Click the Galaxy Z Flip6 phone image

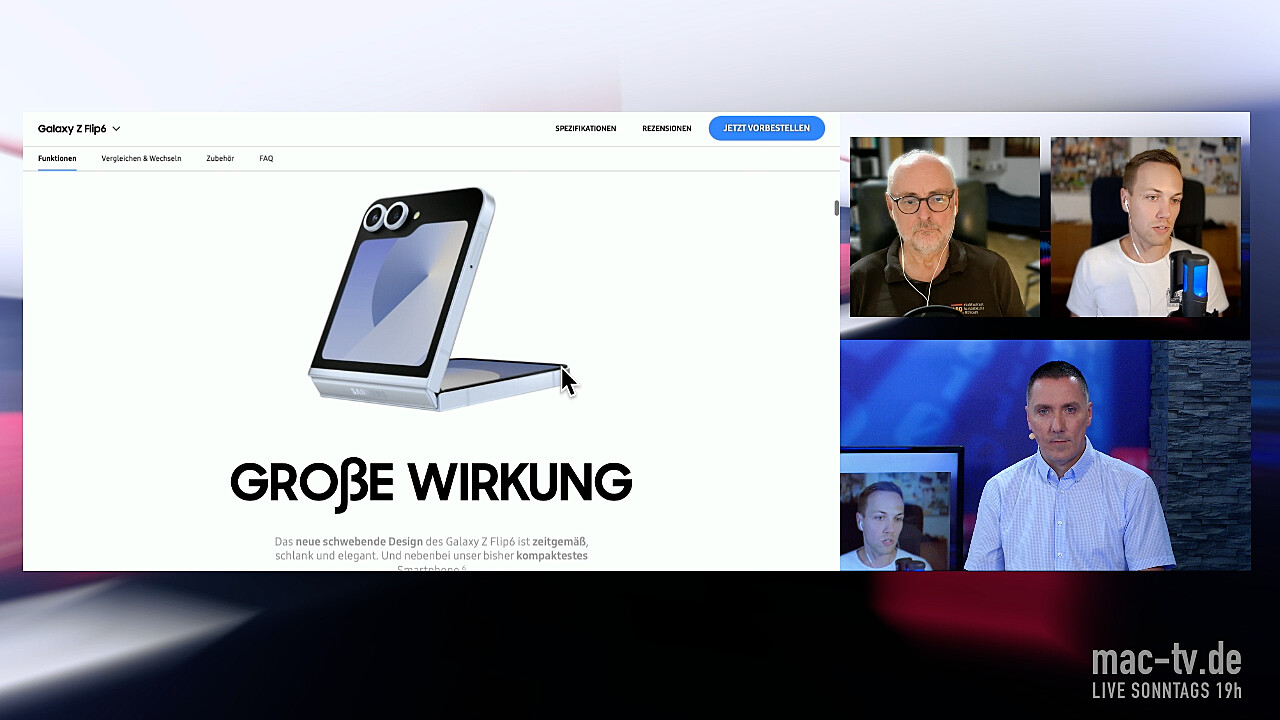point(437,298)
